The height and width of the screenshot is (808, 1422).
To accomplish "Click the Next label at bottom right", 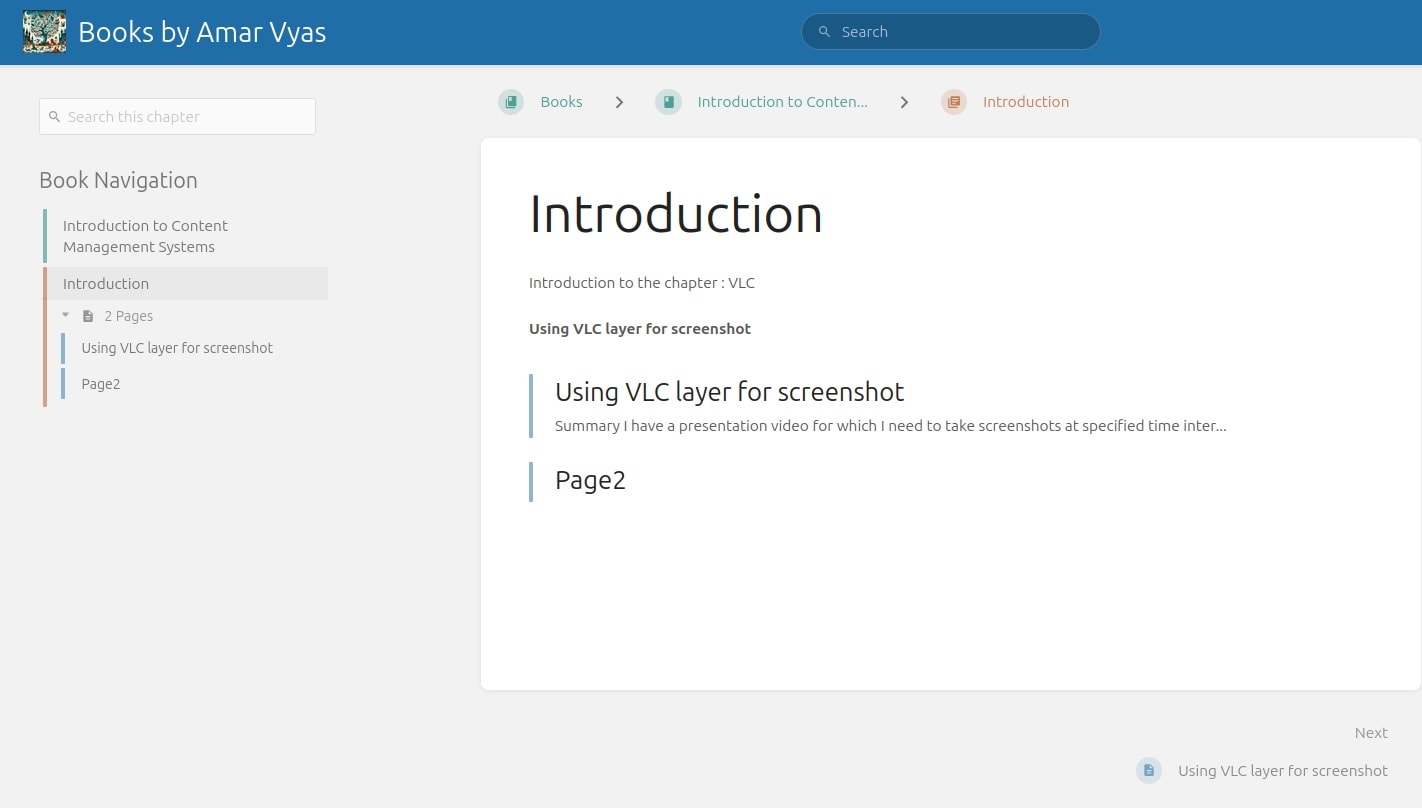I will [x=1371, y=733].
